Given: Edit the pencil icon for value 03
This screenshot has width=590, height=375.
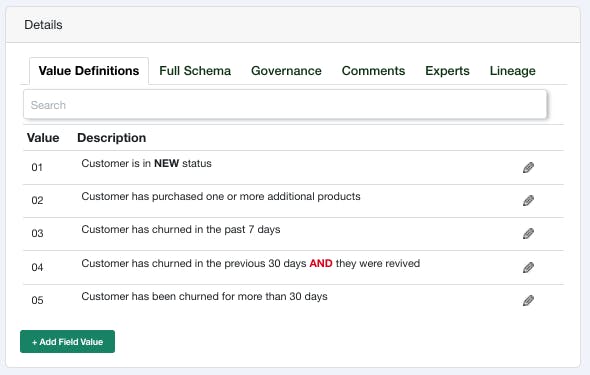Looking at the screenshot, I should [x=528, y=234].
